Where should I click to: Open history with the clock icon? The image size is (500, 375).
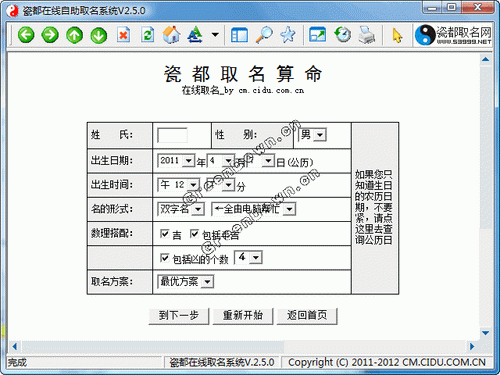click(x=342, y=35)
